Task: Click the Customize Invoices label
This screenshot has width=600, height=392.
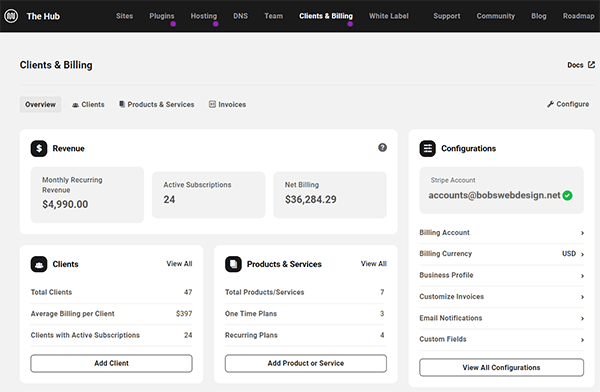Action: pyautogui.click(x=452, y=297)
